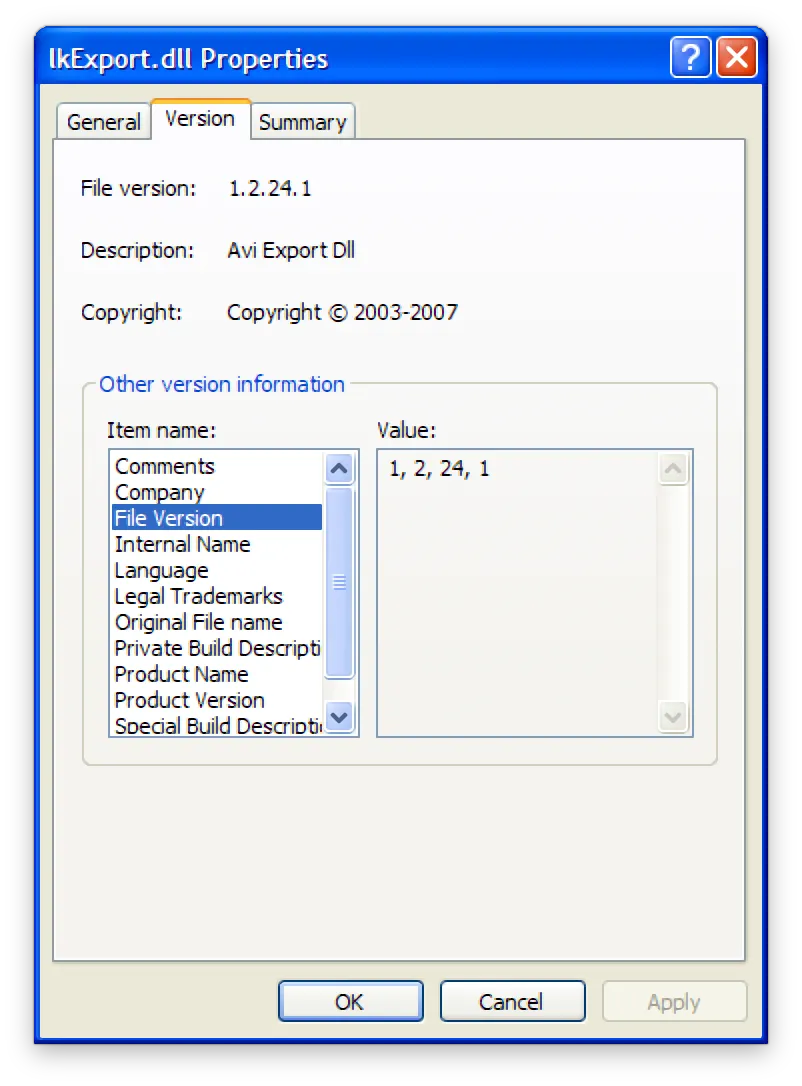Click the Cancel button
This screenshot has height=1086, width=802.
tap(513, 1001)
